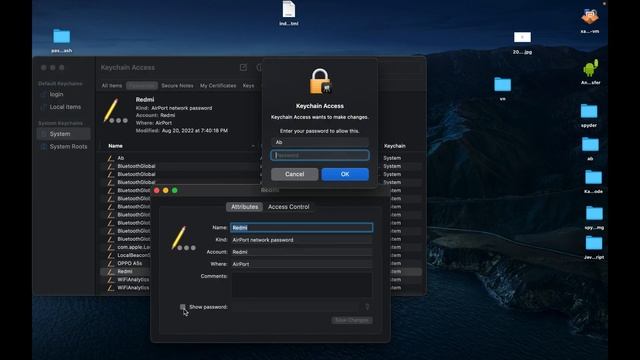Image resolution: width=640 pixels, height=360 pixels.
Task: Click the 'Keychain Access' window title
Action: 128,67
